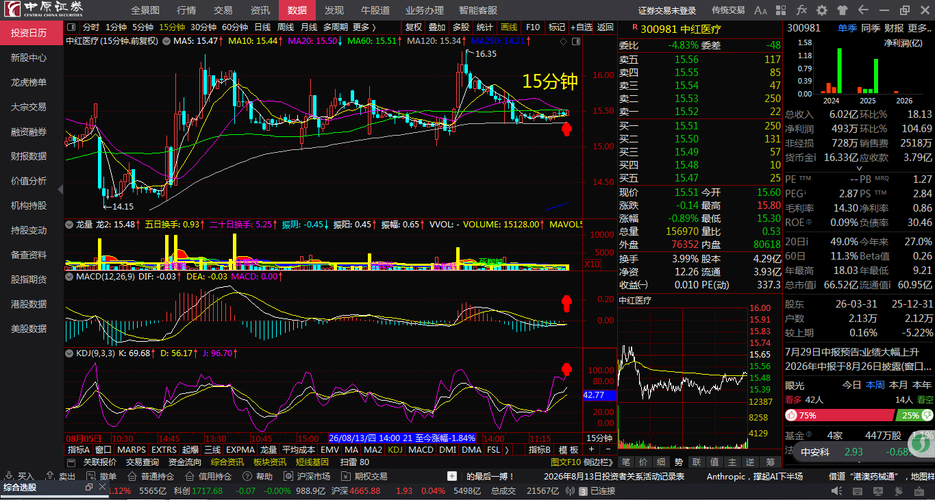Switch to the 15分钟 period
Viewport: 935px width, 500px height.
[172, 27]
